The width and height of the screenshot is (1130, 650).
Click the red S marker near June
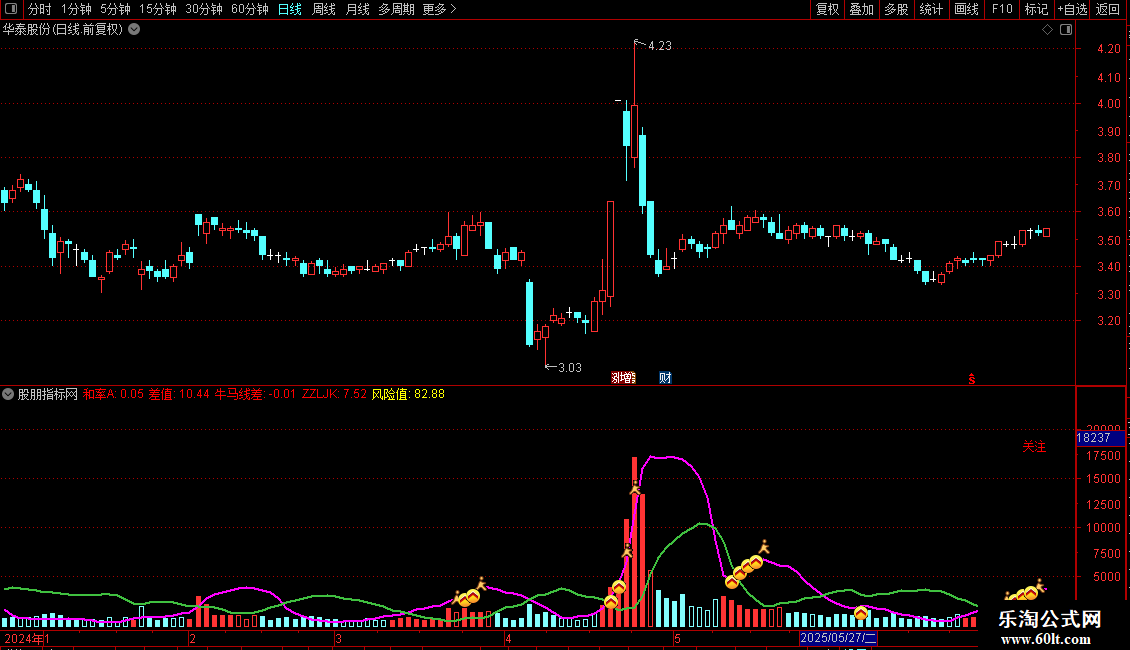pos(971,379)
